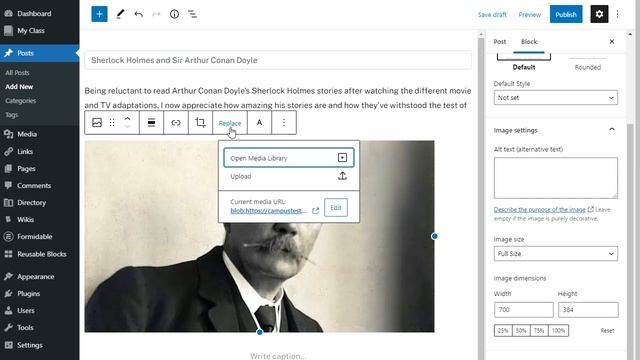The height and width of the screenshot is (360, 640).
Task: Set image scale to 75%
Action: pyautogui.click(x=539, y=331)
